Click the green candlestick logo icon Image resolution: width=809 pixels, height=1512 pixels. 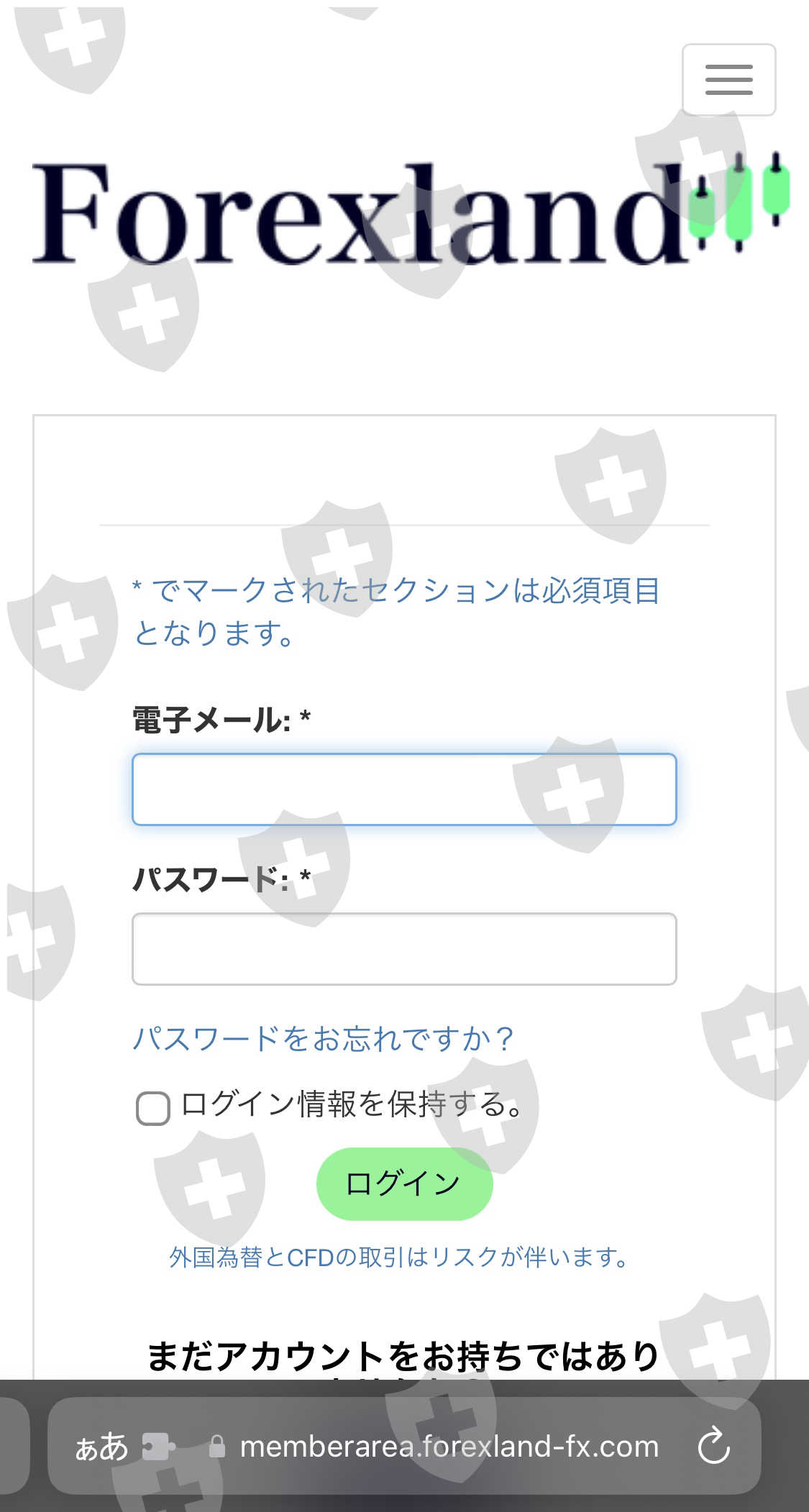739,201
